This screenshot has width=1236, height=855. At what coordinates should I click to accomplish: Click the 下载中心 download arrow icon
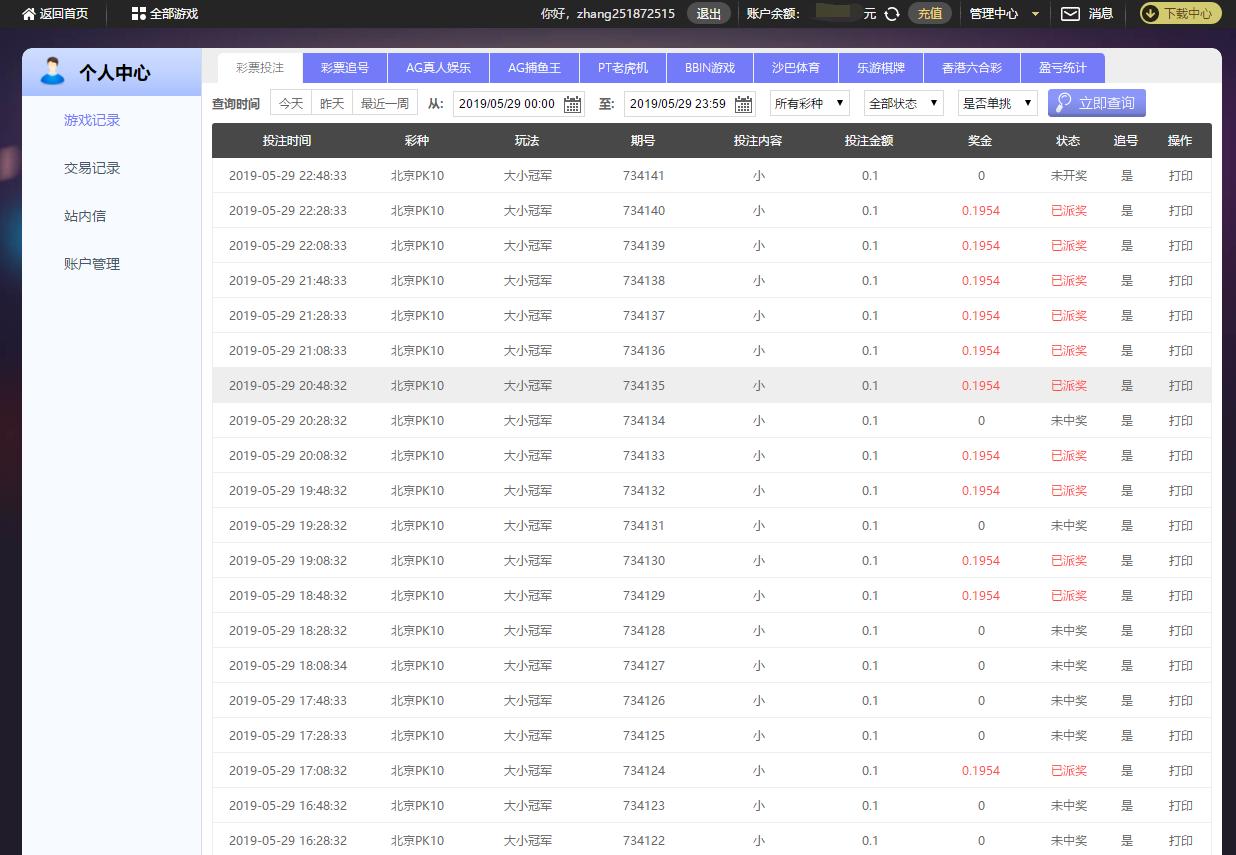pyautogui.click(x=1150, y=14)
